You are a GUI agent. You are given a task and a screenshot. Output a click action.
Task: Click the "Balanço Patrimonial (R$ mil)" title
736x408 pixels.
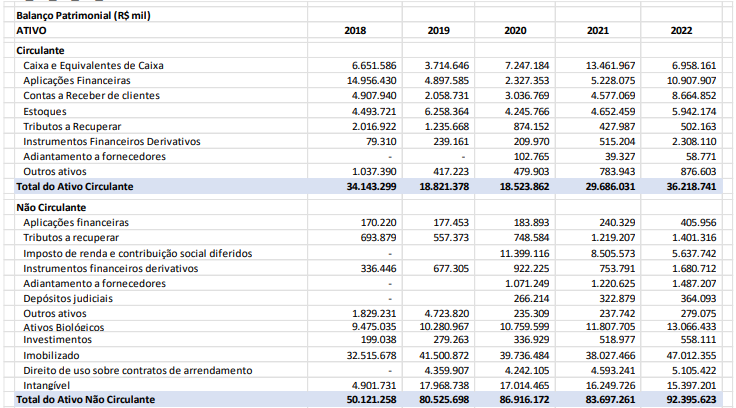pos(84,16)
